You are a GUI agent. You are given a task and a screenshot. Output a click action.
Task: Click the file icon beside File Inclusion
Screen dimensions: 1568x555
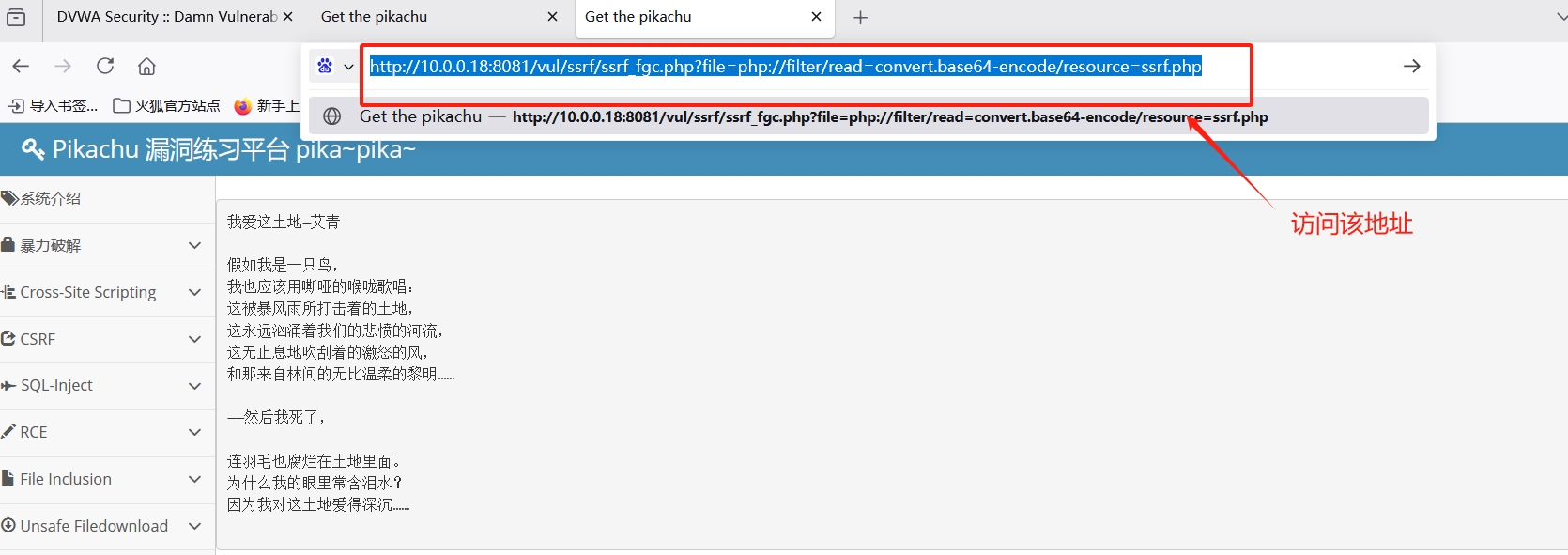click(8, 478)
